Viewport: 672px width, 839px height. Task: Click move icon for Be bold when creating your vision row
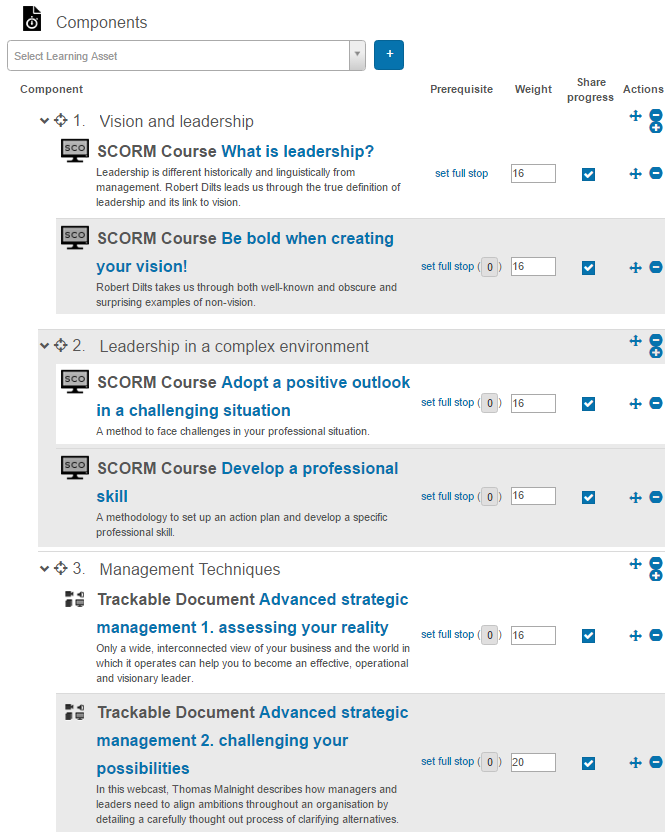coord(635,268)
